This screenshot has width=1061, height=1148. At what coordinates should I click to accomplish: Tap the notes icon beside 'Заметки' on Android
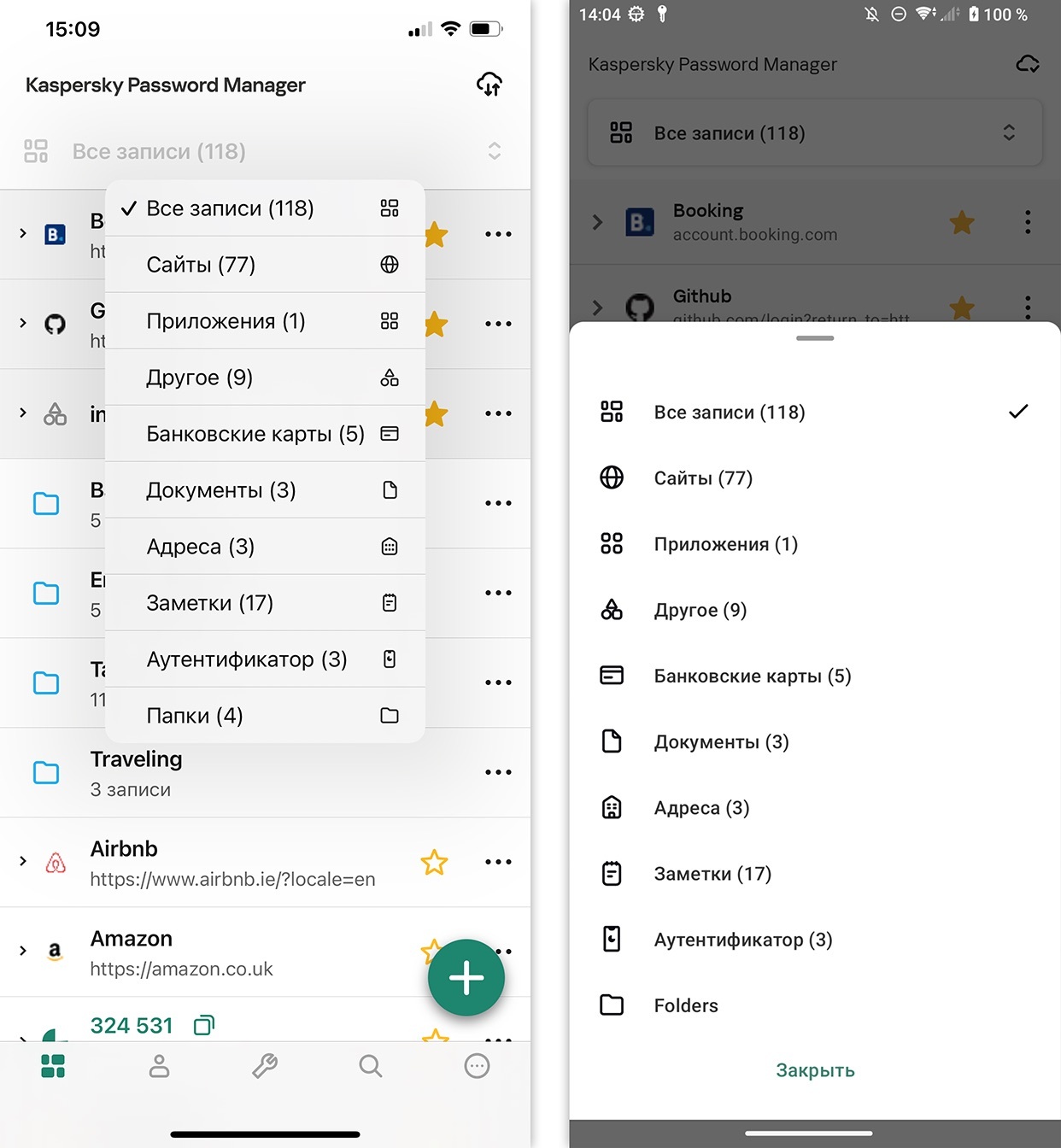point(612,873)
